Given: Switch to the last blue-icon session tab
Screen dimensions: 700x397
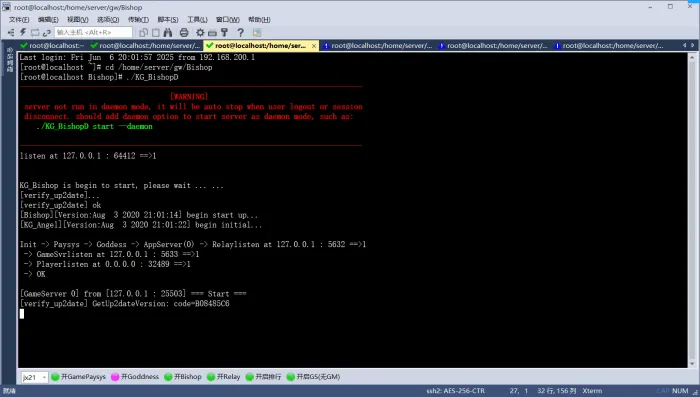Looking at the screenshot, I should pyautogui.click(x=608, y=46).
